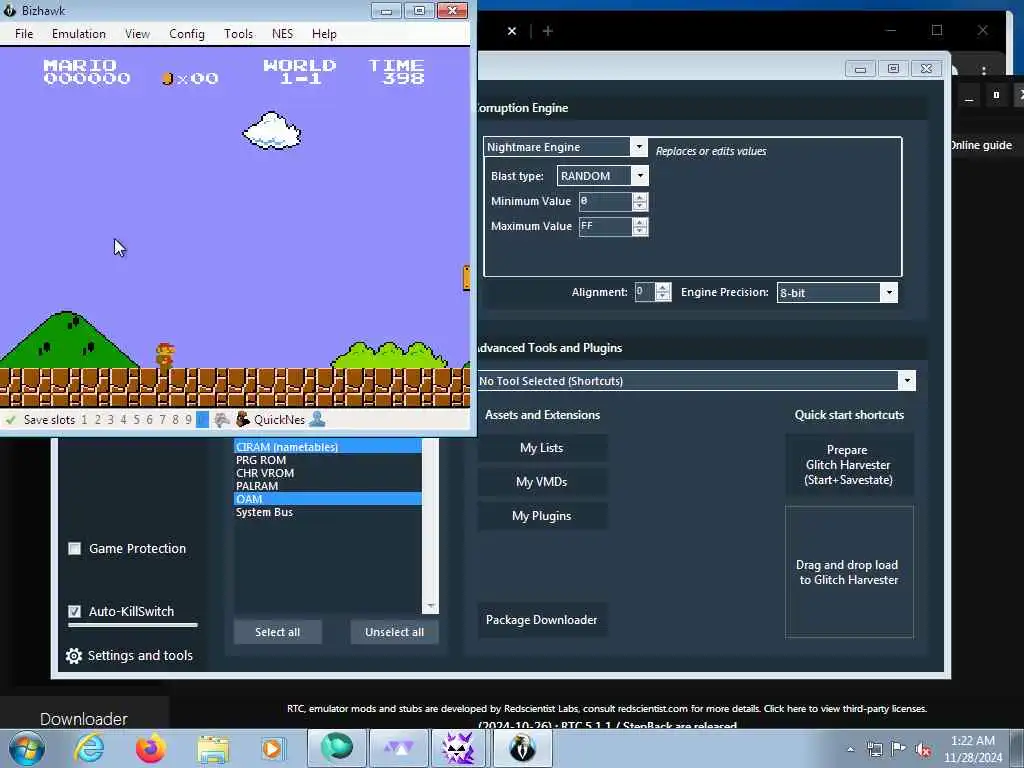Image resolution: width=1024 pixels, height=768 pixels.
Task: Open the File menu in Bizhawk
Action: pos(24,34)
